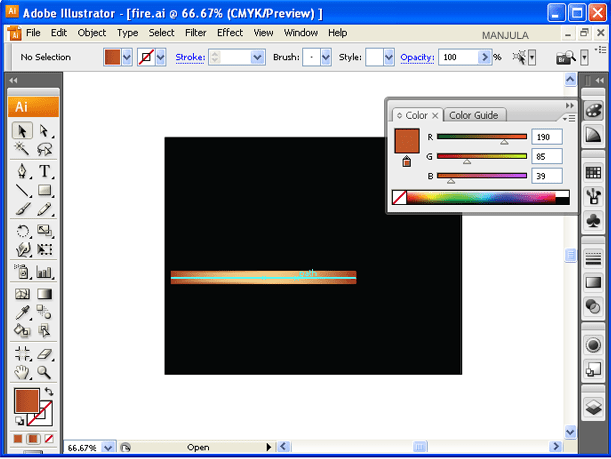The width and height of the screenshot is (611, 459).
Task: Select the Mesh tool
Action: [x=22, y=294]
